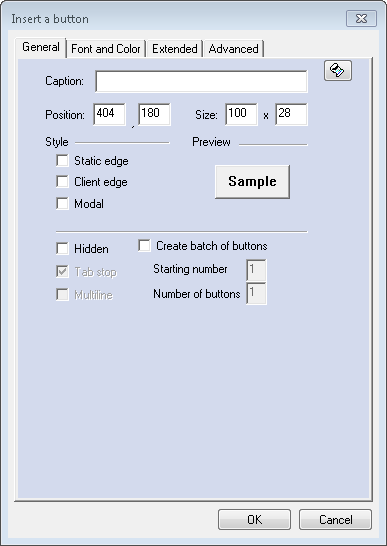Switch to the Font and Color tab
The width and height of the screenshot is (387, 546).
[x=106, y=49]
